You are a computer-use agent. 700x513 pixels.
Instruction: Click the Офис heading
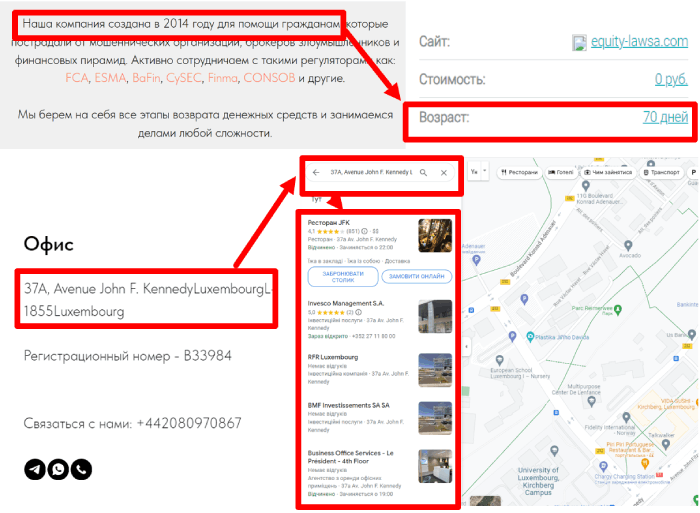[48, 244]
